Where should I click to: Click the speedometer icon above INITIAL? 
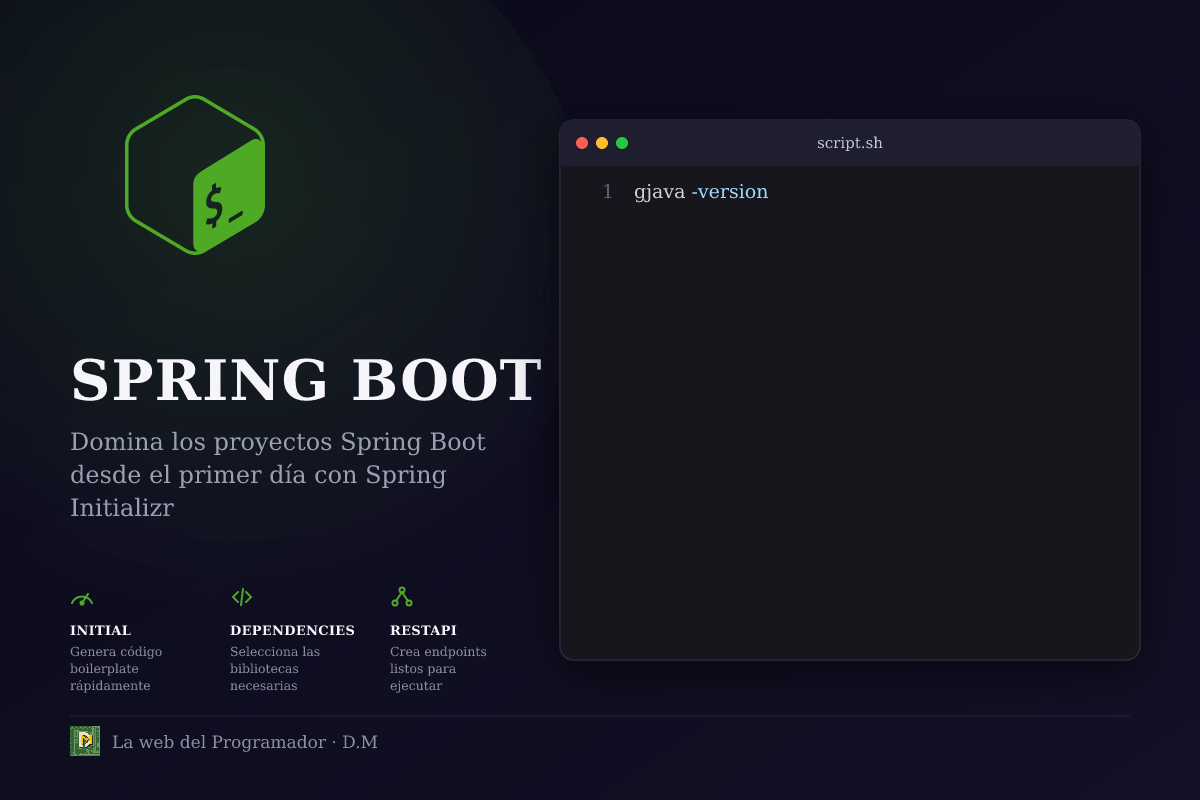coord(82,598)
